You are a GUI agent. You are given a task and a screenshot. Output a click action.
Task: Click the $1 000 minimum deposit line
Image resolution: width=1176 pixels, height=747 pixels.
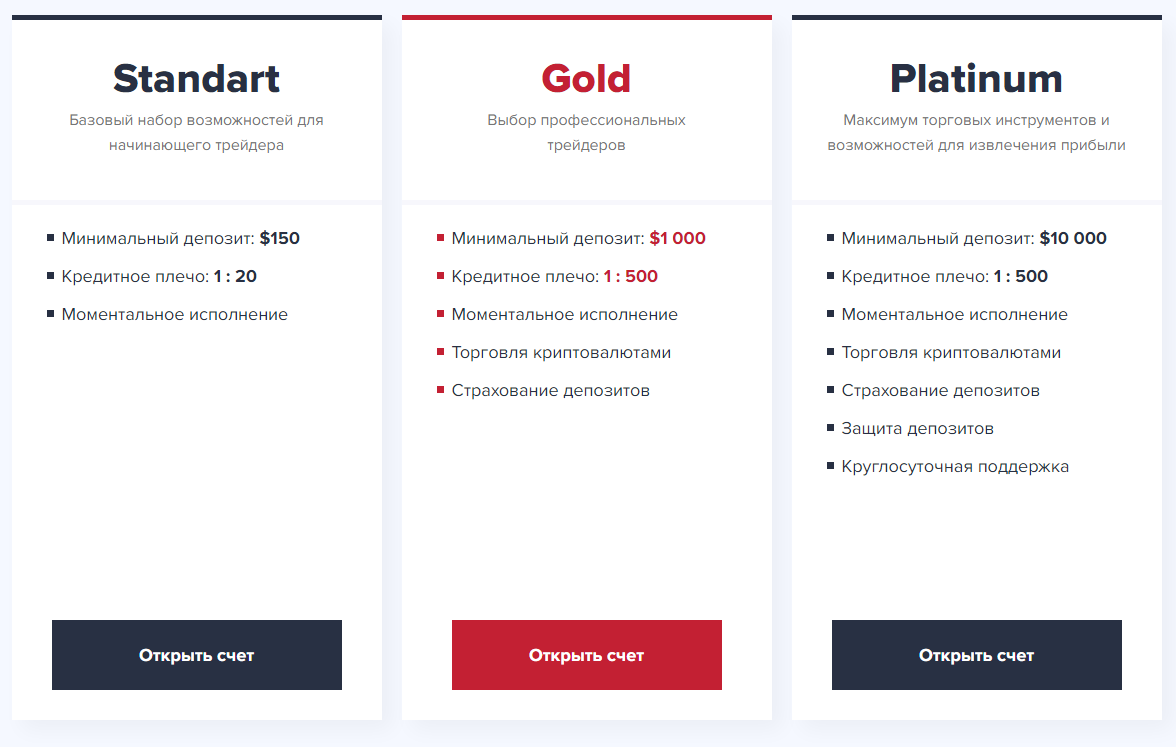578,238
